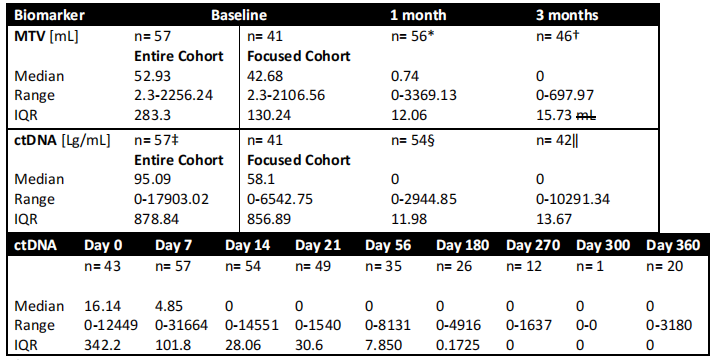Click ctDNA Entire Cohort range 0-17903.02
This screenshot has height=360, width=712.
point(172,199)
